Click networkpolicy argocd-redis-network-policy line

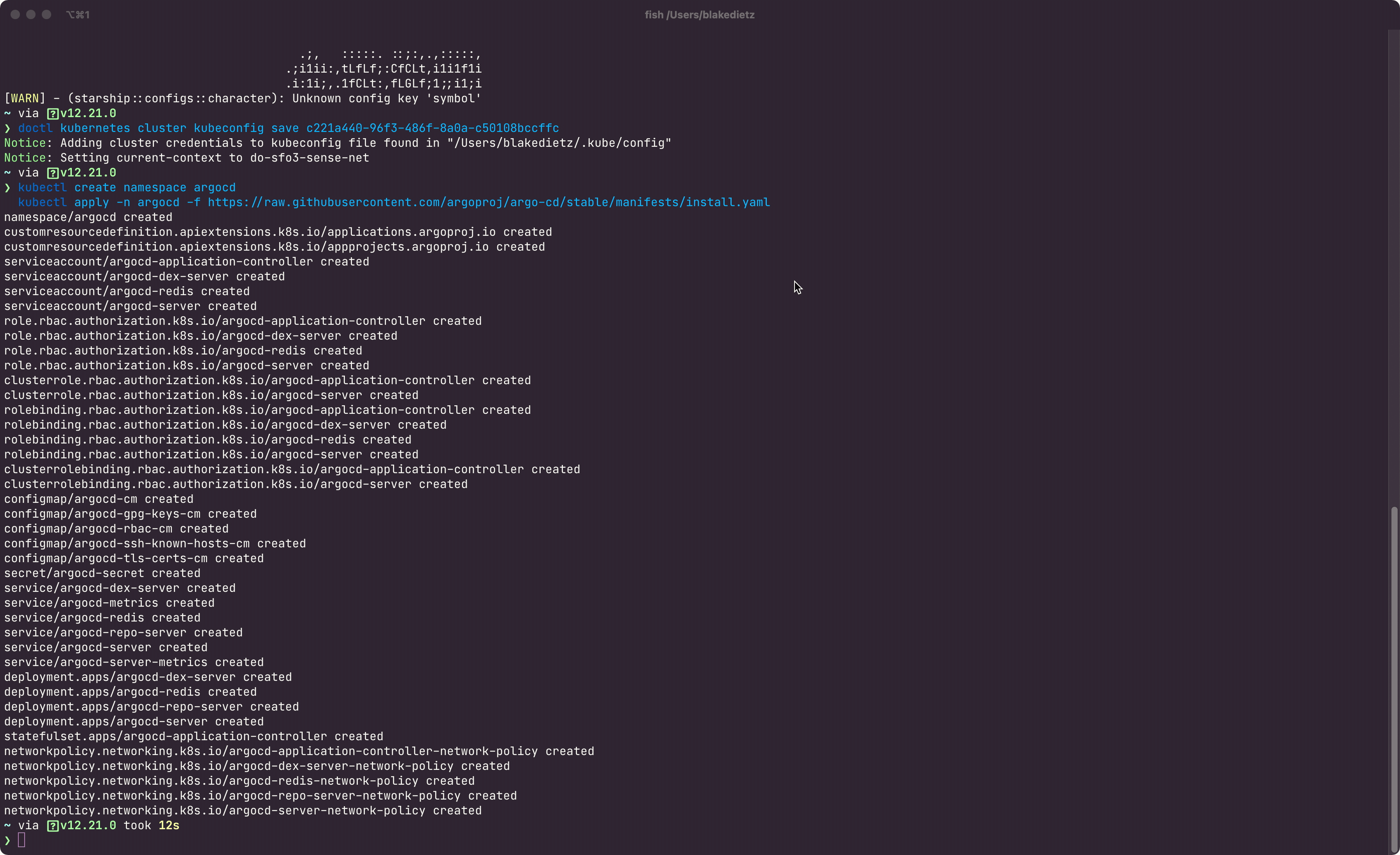[x=239, y=781]
